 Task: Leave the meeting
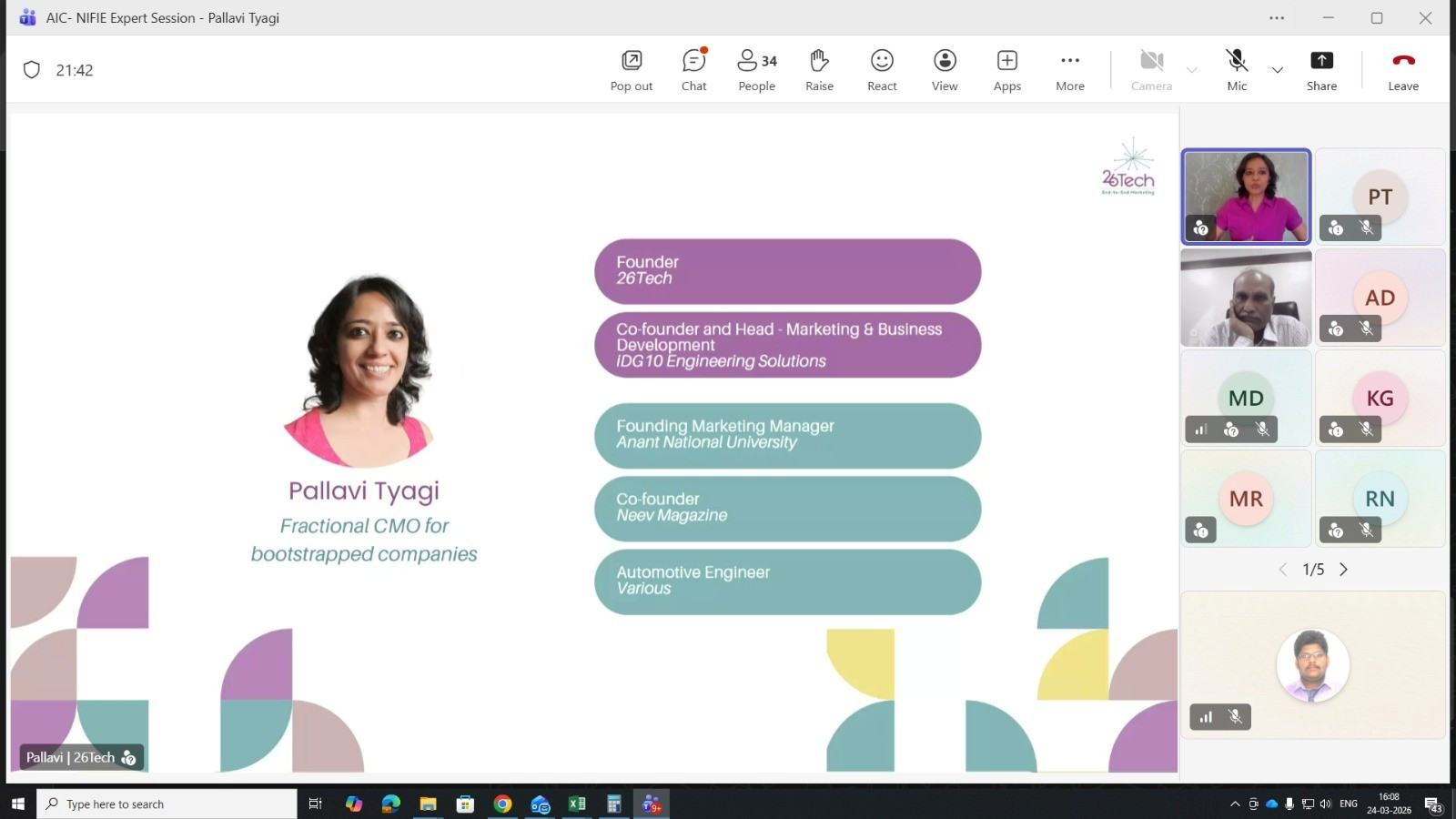tap(1402, 70)
